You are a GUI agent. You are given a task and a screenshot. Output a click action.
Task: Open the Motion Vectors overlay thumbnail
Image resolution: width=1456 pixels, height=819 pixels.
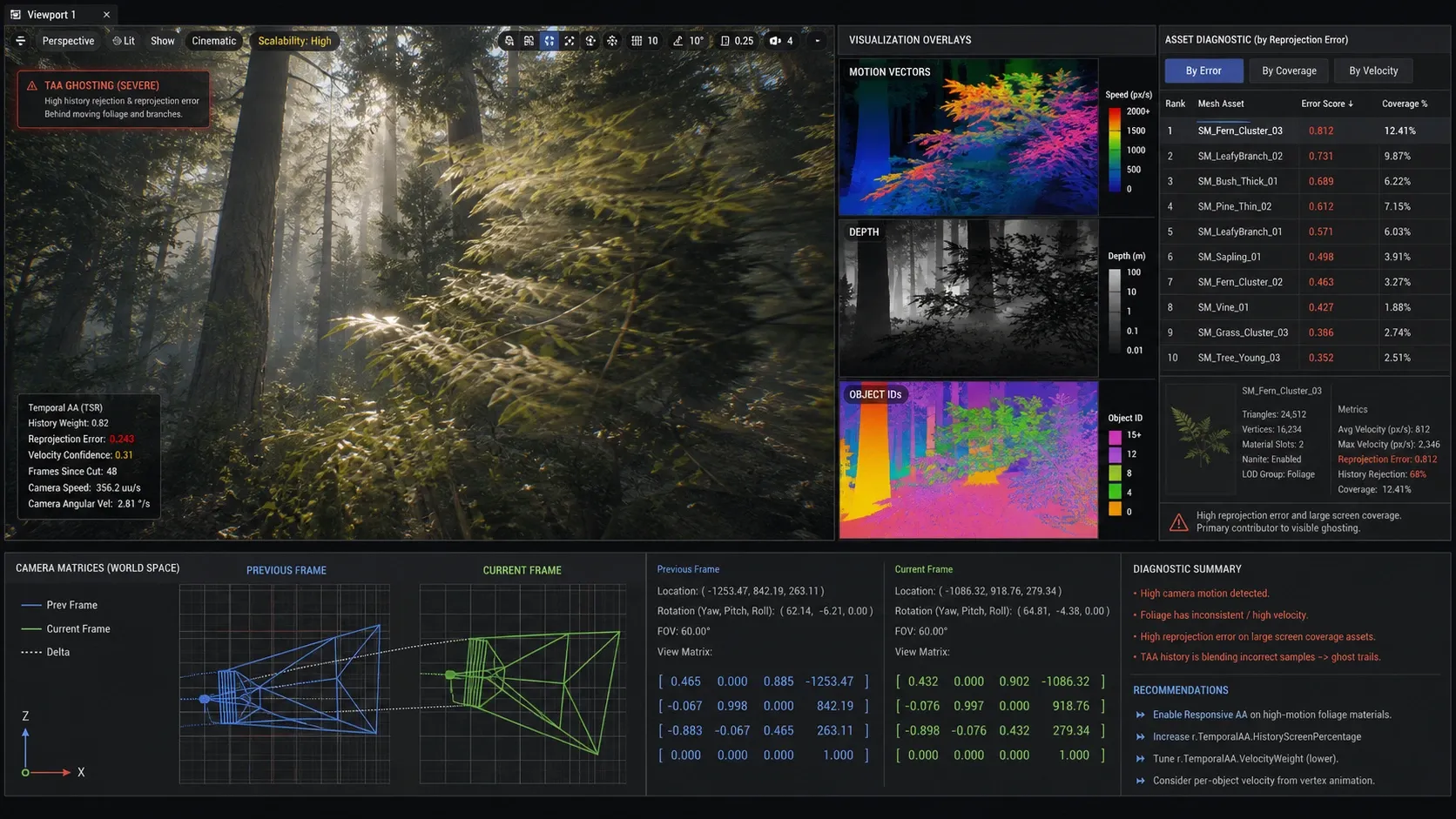click(x=968, y=137)
